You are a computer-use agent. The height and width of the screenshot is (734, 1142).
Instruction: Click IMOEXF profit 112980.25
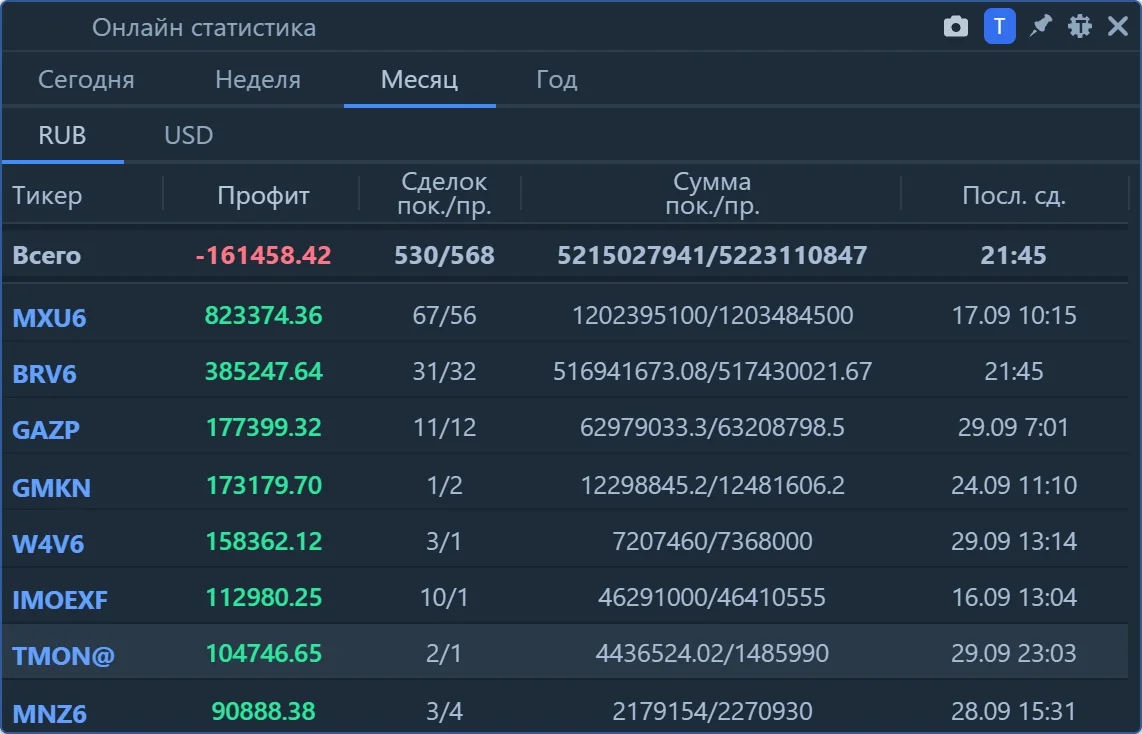[264, 598]
